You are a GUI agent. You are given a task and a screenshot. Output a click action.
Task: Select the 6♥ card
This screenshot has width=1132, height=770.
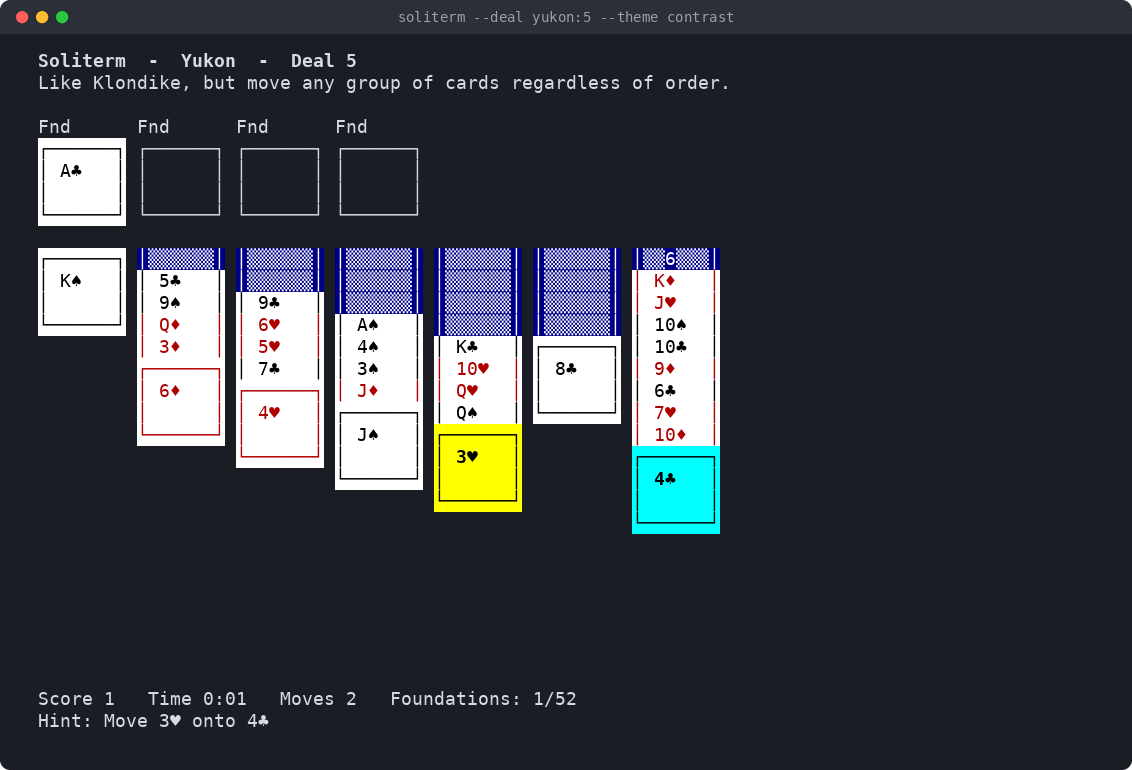click(279, 325)
